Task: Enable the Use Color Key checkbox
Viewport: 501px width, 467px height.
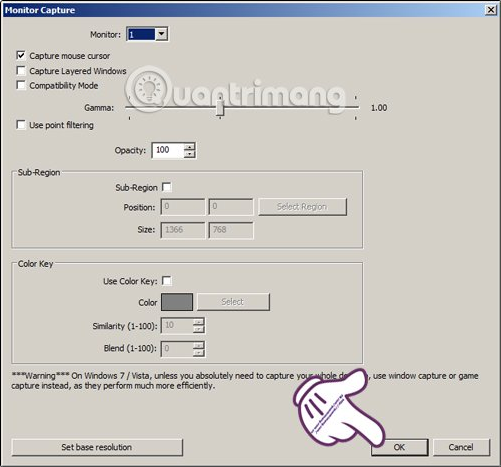Action: click(x=167, y=281)
